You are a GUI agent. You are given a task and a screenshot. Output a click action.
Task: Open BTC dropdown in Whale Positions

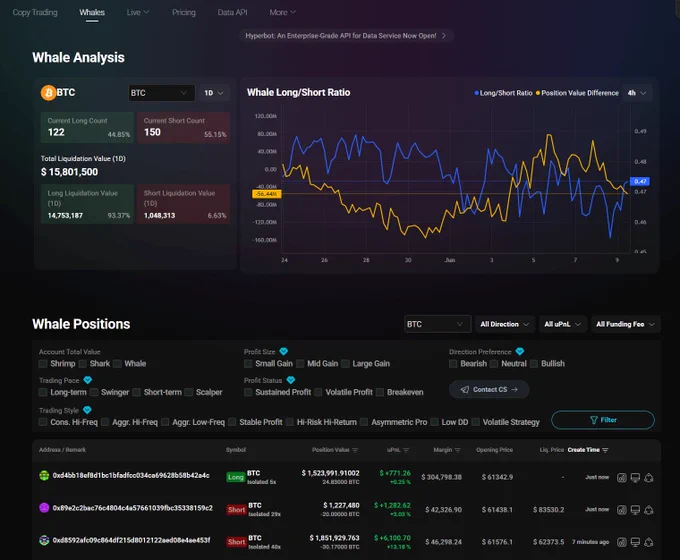click(437, 324)
